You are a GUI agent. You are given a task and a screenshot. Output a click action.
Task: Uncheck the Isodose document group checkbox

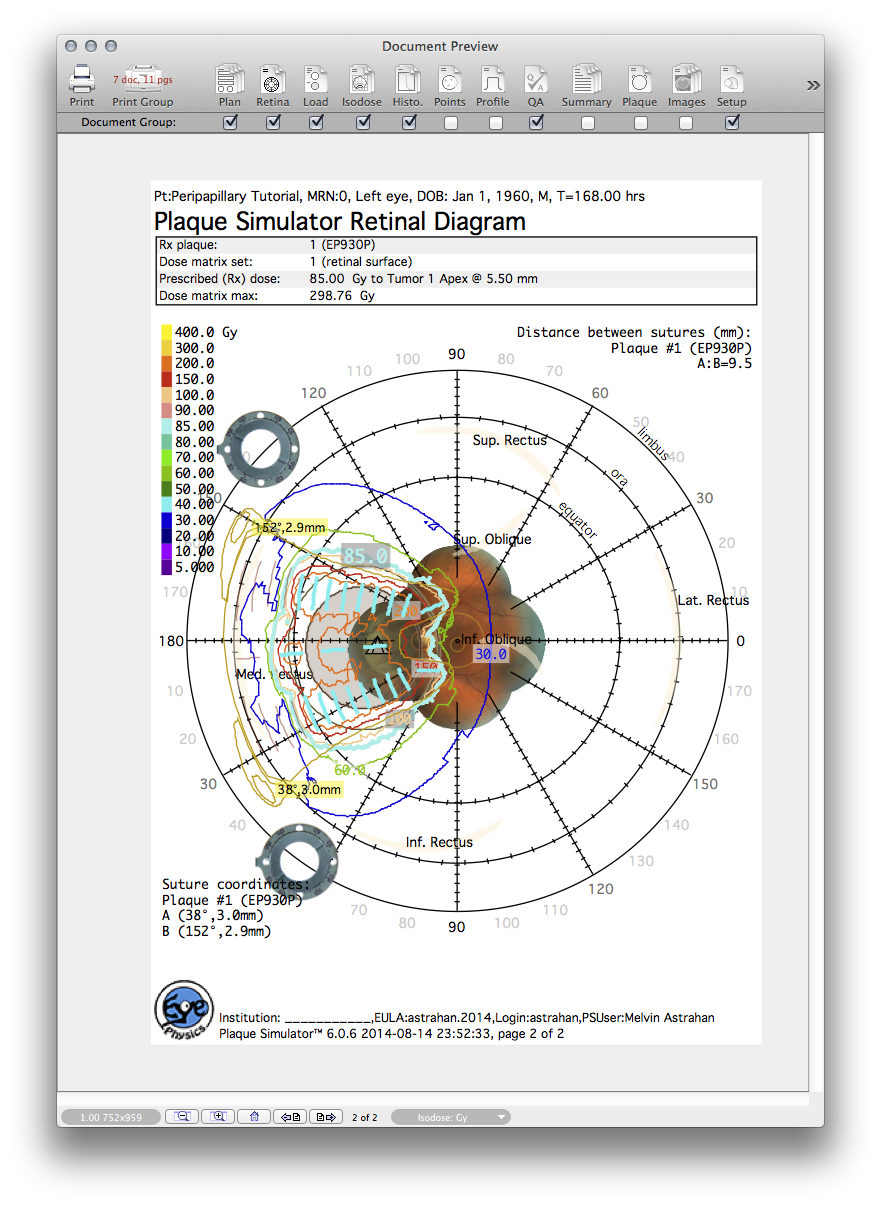click(363, 123)
